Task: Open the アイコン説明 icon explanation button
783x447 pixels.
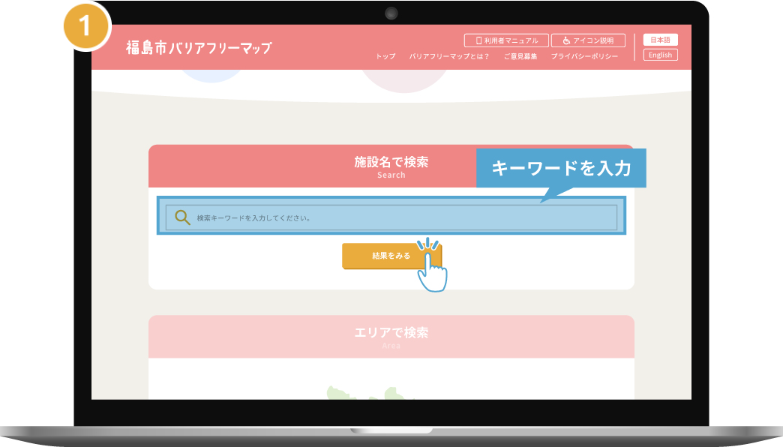Action: (x=588, y=40)
